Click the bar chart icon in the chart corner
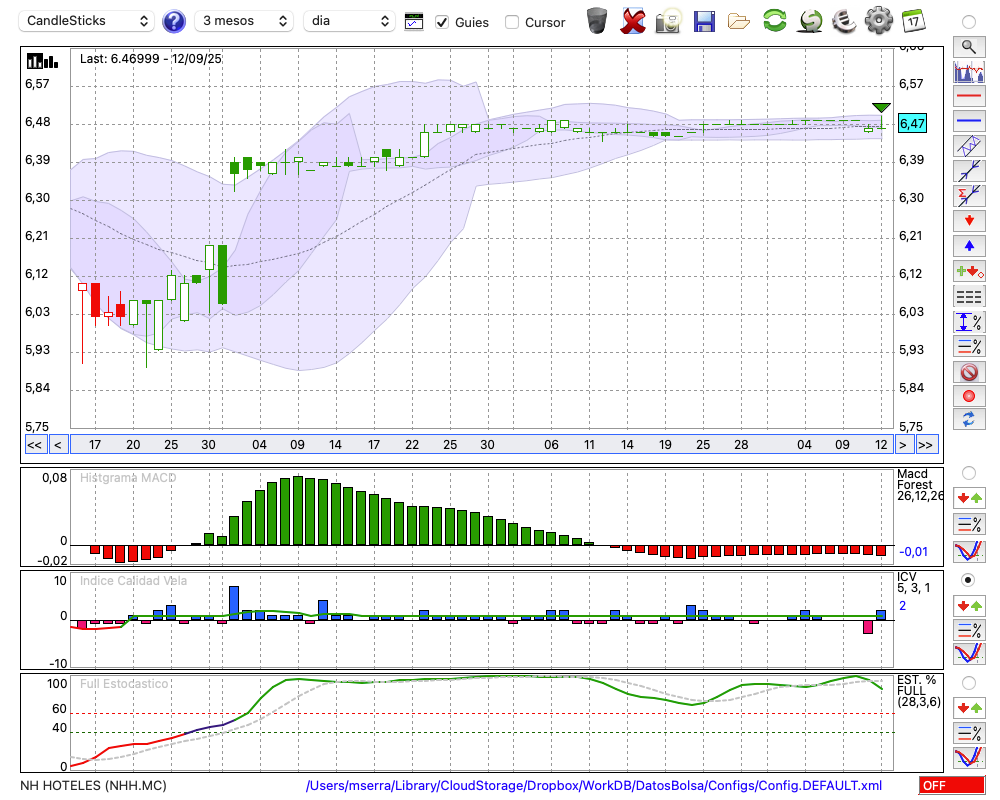 [42, 61]
